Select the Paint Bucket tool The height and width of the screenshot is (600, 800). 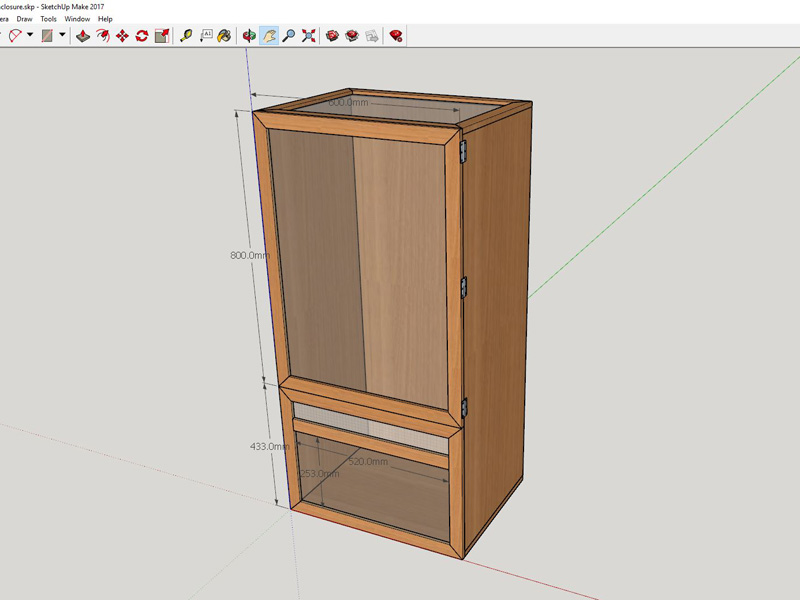[x=225, y=35]
